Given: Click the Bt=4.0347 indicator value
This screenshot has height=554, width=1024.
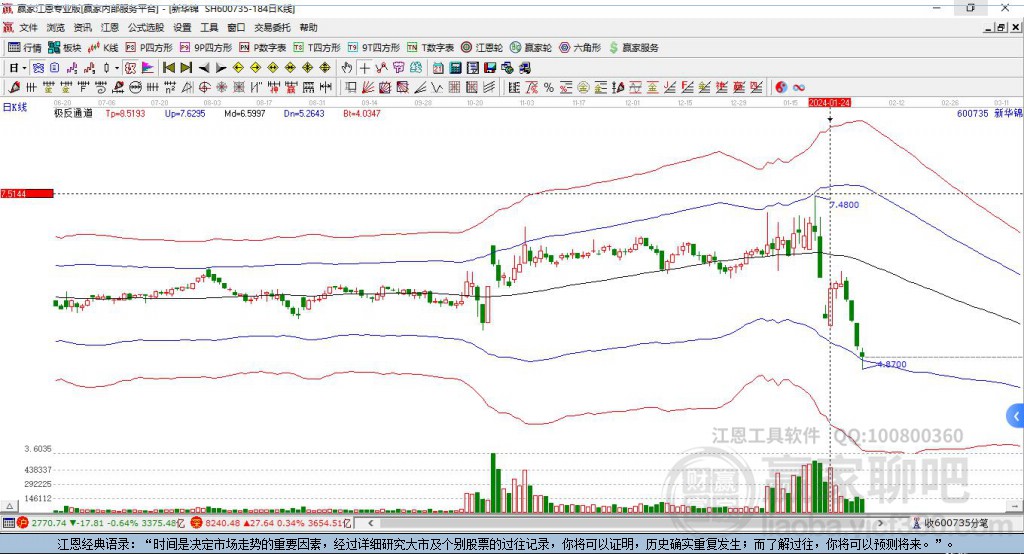Looking at the screenshot, I should pyautogui.click(x=362, y=114).
